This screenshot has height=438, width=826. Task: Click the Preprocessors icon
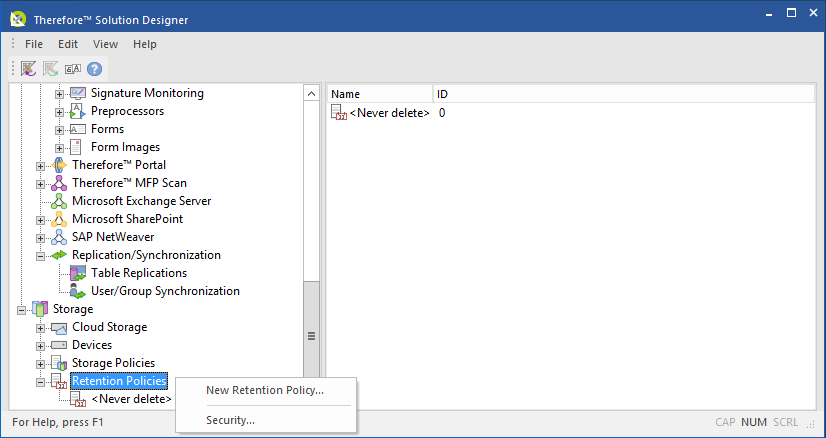tap(77, 111)
